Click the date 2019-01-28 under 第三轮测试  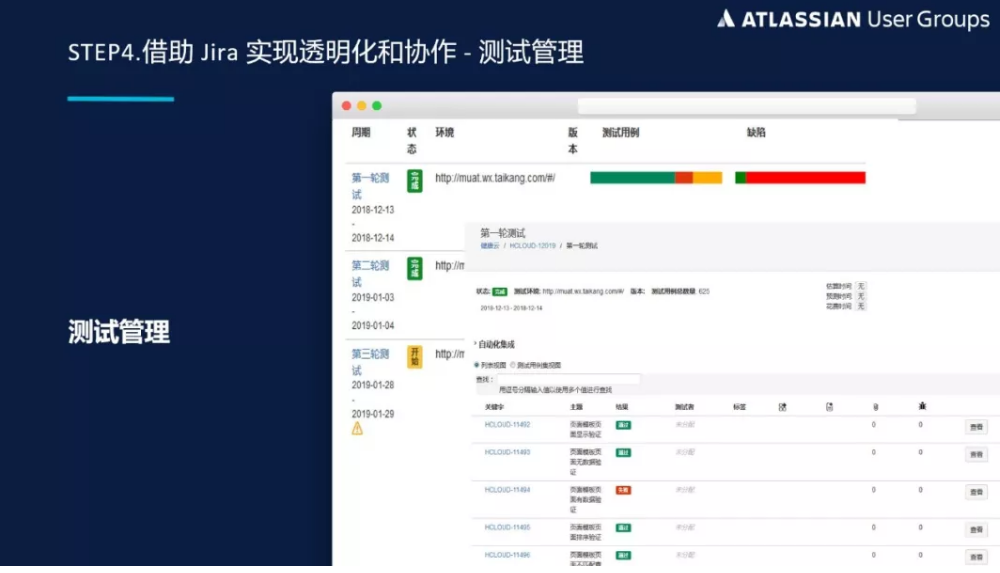click(372, 385)
